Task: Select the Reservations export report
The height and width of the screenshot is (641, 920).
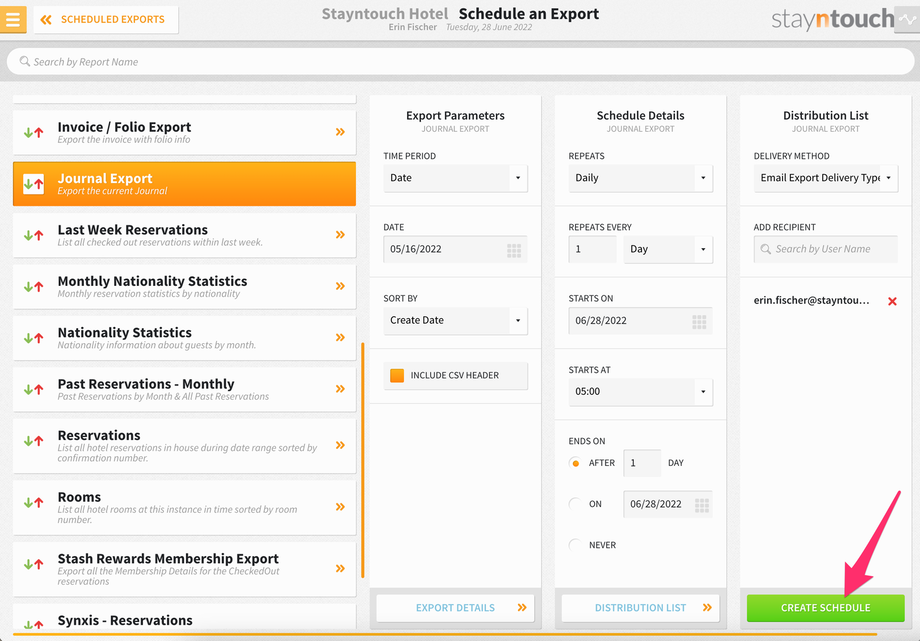Action: click(x=184, y=446)
